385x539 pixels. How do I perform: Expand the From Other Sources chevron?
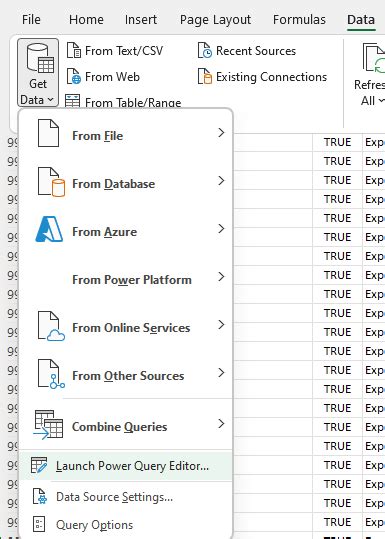point(221,373)
